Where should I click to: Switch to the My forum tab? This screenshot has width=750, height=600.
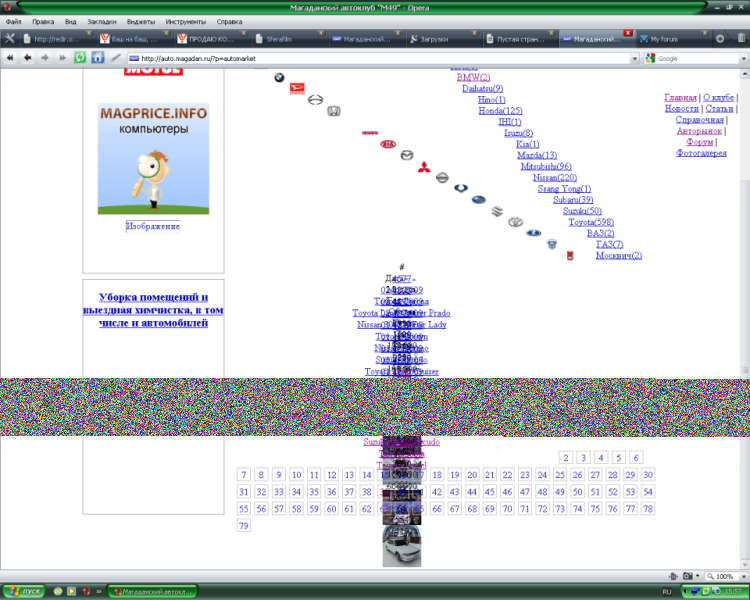pyautogui.click(x=670, y=39)
